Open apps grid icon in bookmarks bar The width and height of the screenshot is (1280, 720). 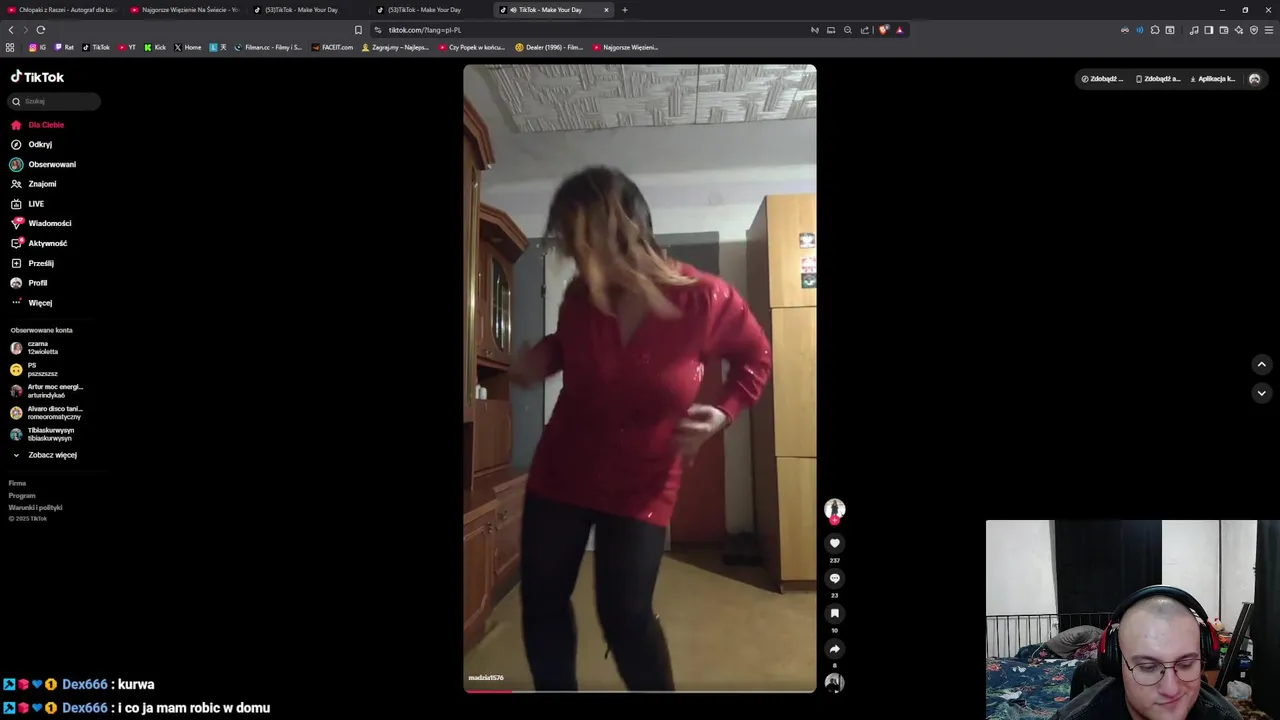coord(10,47)
